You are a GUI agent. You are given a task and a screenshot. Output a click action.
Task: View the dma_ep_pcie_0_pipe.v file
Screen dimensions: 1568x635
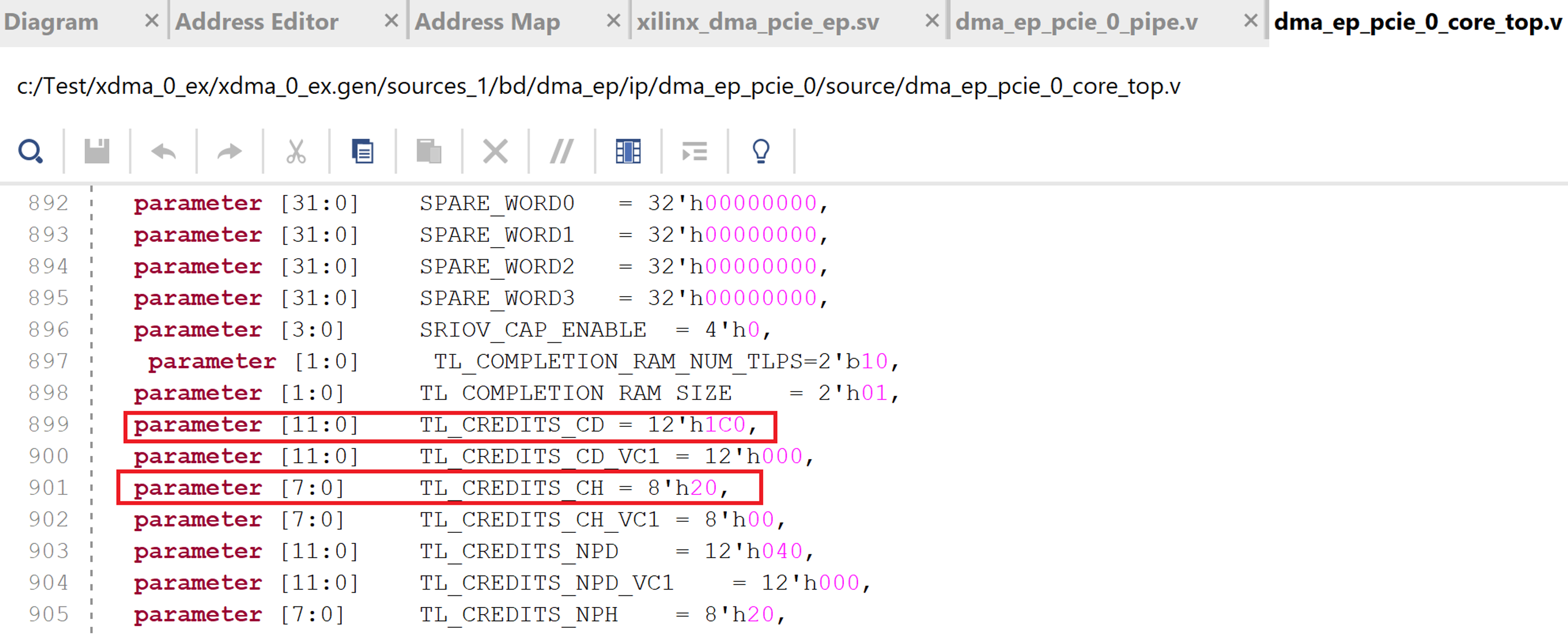pyautogui.click(x=1077, y=22)
